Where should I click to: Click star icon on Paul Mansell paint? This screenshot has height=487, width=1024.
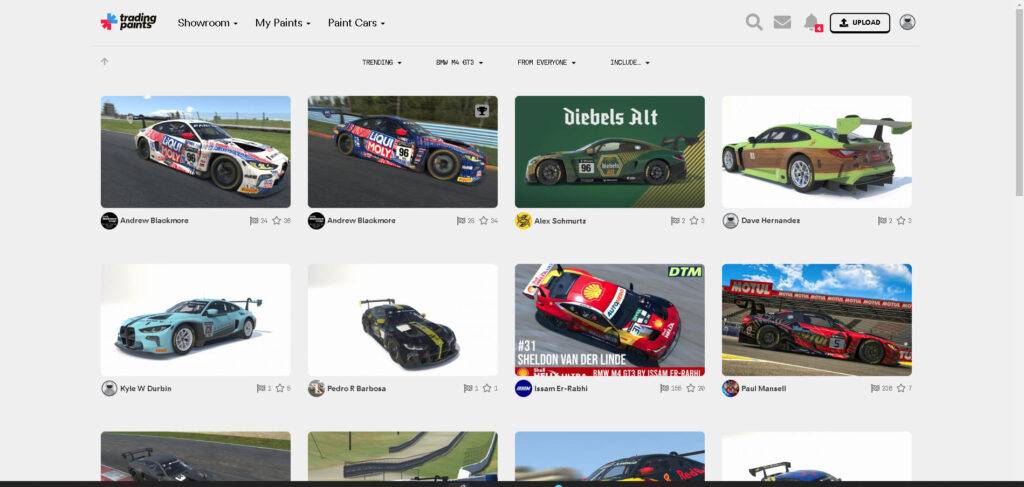(x=901, y=388)
